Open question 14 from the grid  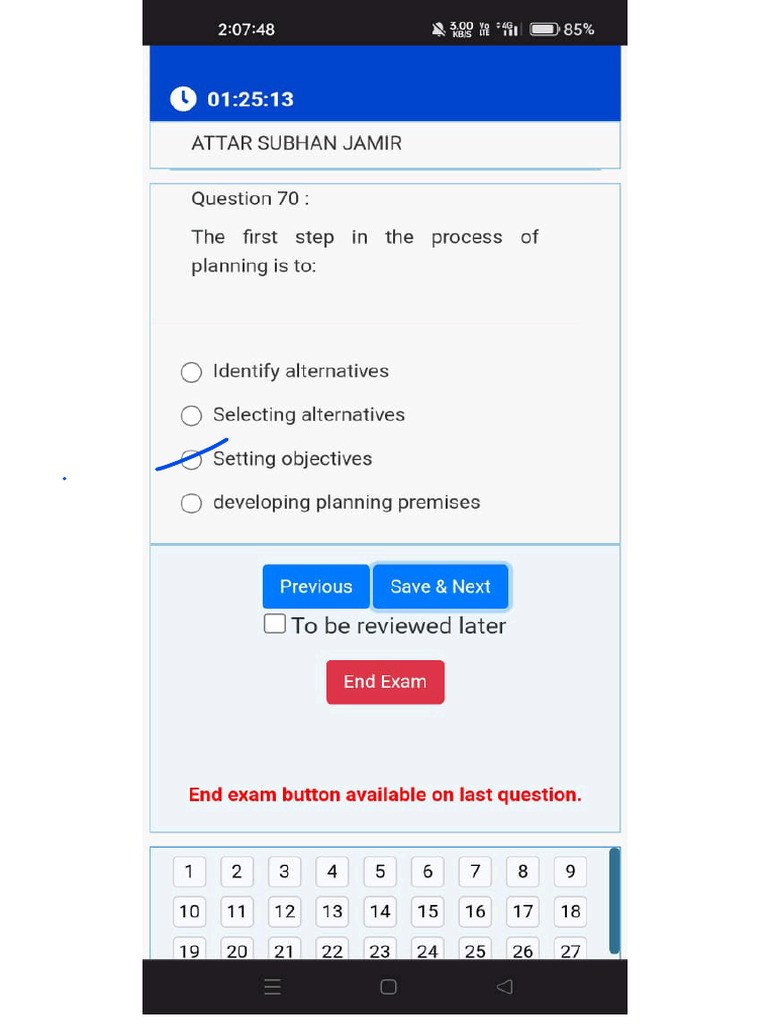[380, 912]
